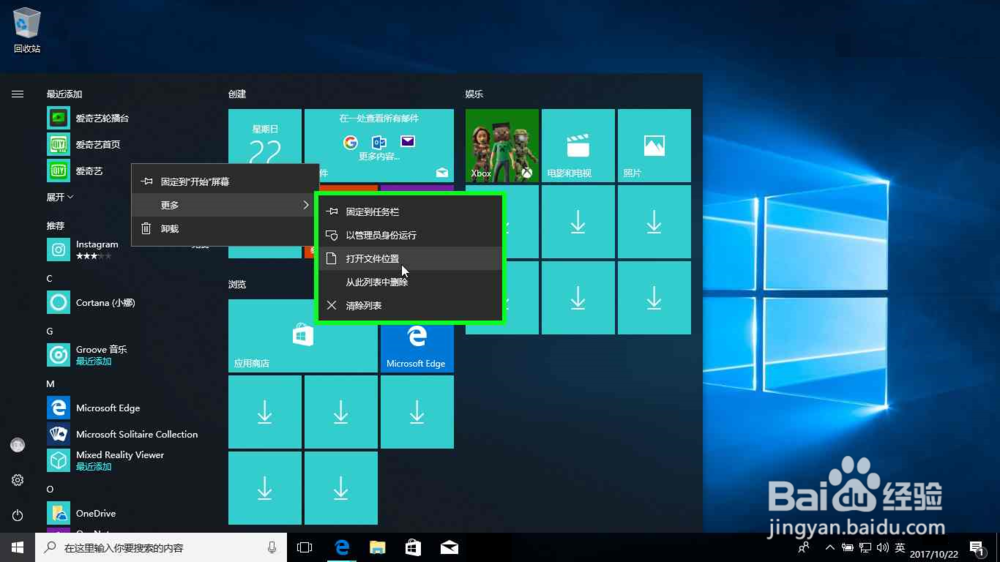Image resolution: width=1000 pixels, height=562 pixels.
Task: Click the 最近添加 heading
Action: [64, 94]
